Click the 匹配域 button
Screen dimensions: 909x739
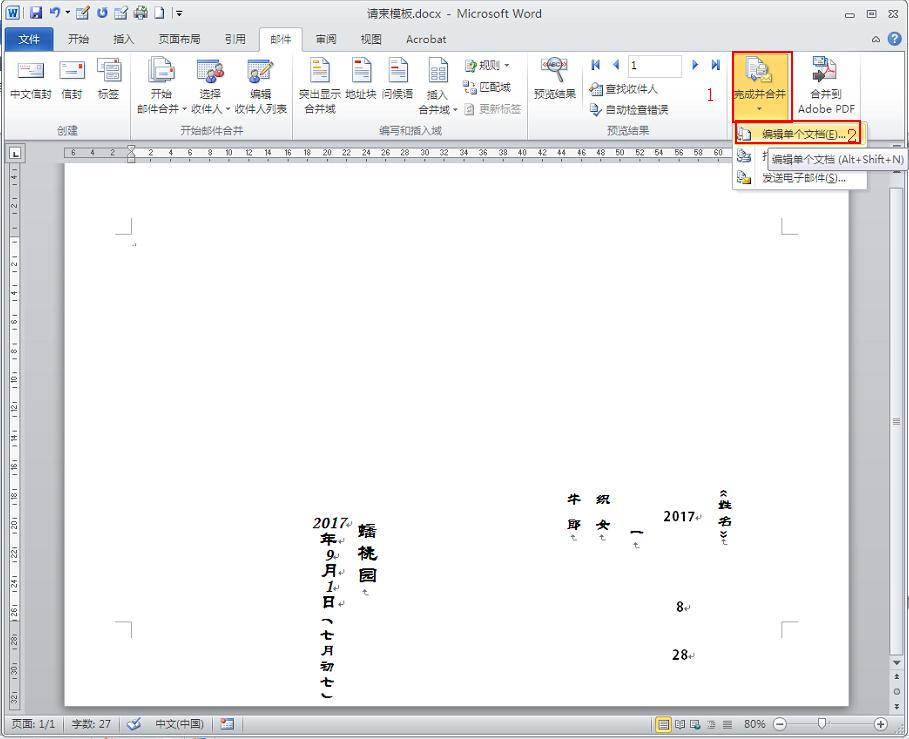coord(487,87)
